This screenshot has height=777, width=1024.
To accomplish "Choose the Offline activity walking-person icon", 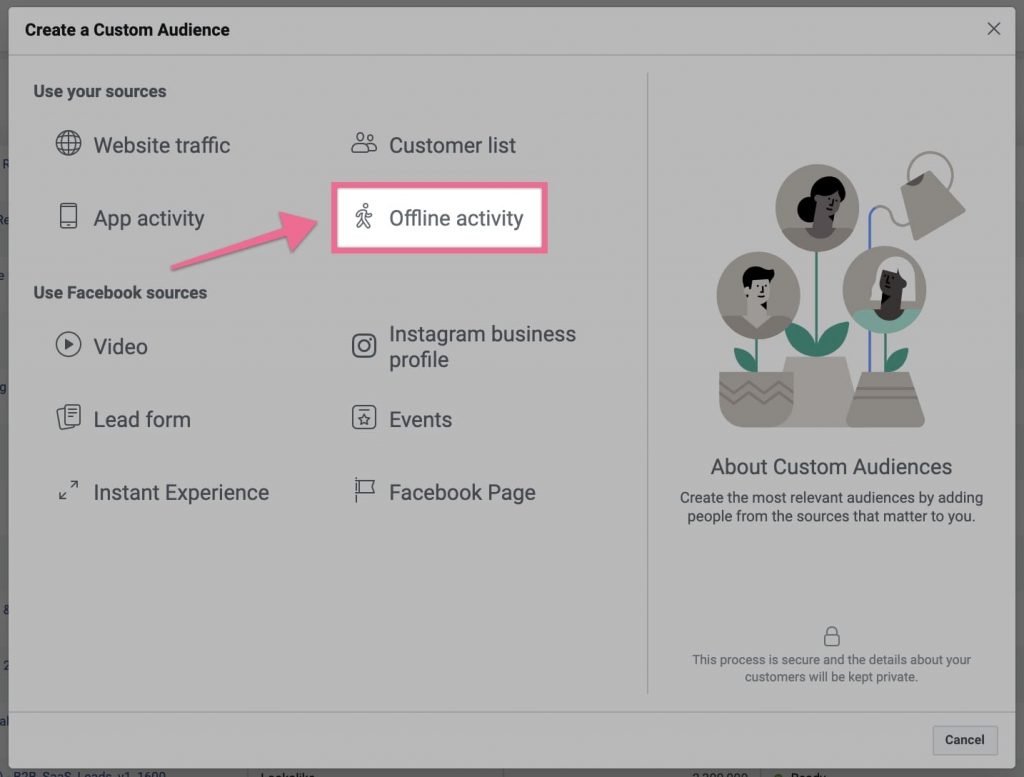I will coord(366,217).
